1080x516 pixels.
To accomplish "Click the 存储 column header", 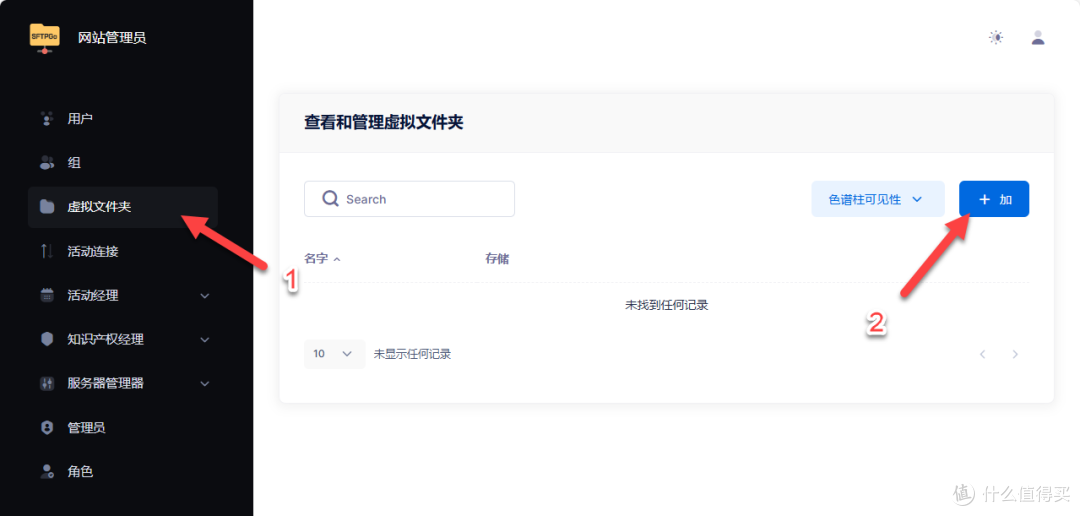I will (497, 259).
